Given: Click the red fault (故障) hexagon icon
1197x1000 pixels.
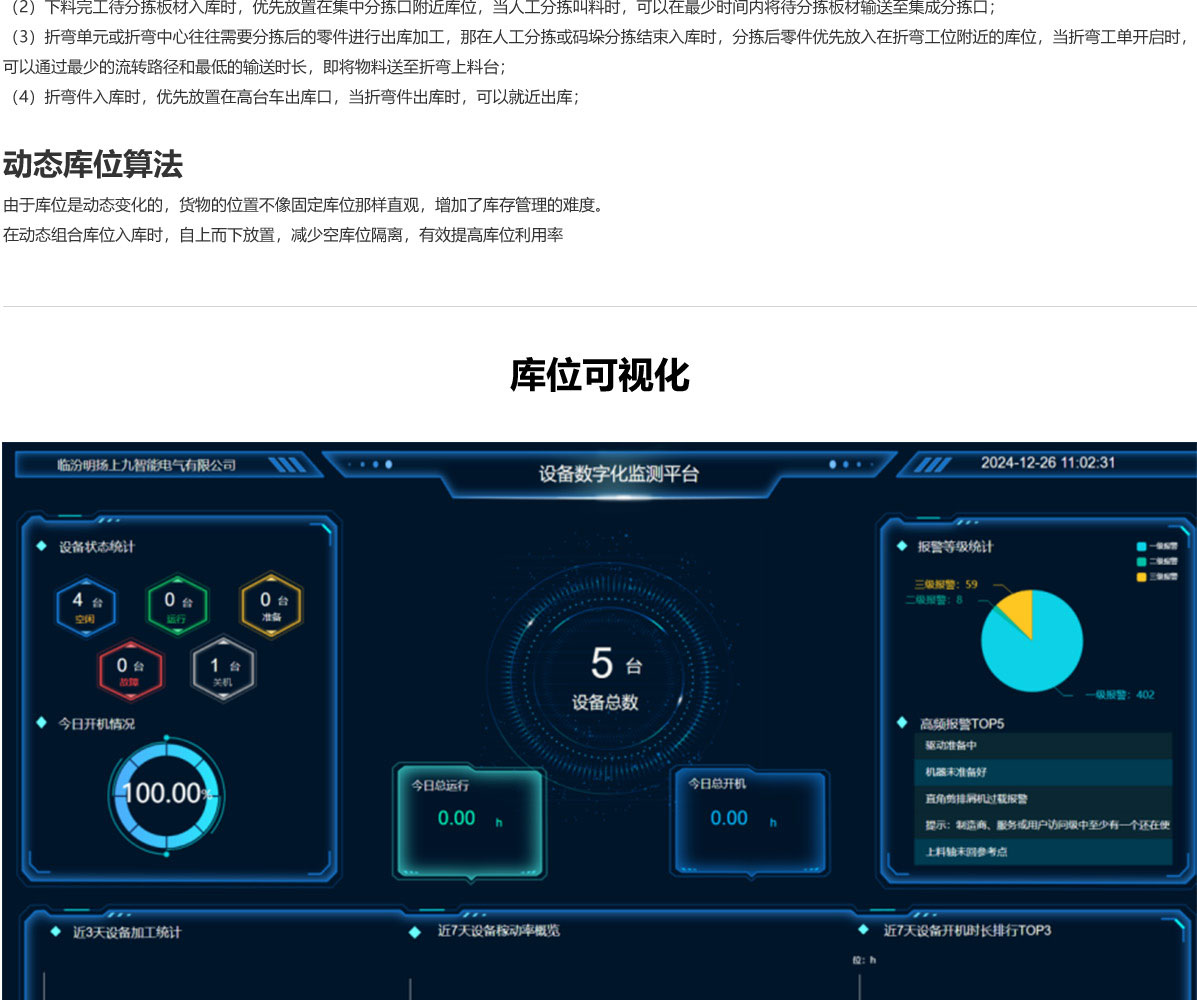Looking at the screenshot, I should [x=130, y=670].
